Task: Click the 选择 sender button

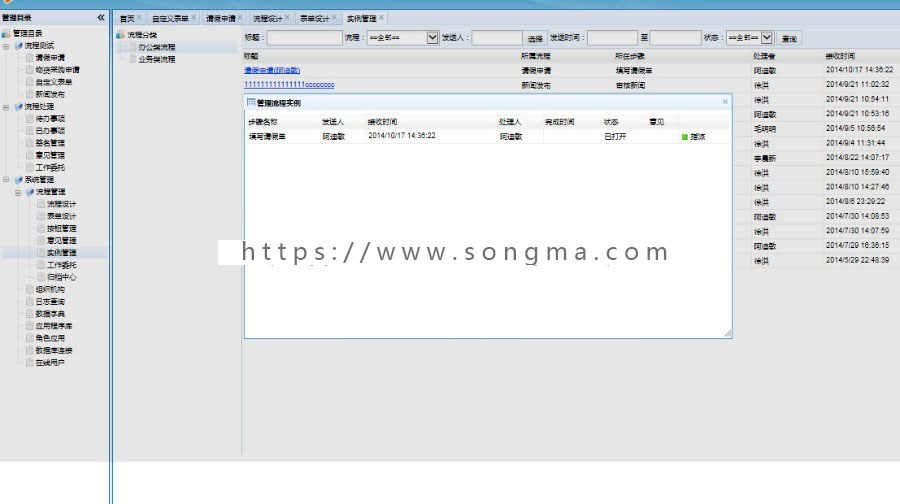Action: click(x=535, y=38)
